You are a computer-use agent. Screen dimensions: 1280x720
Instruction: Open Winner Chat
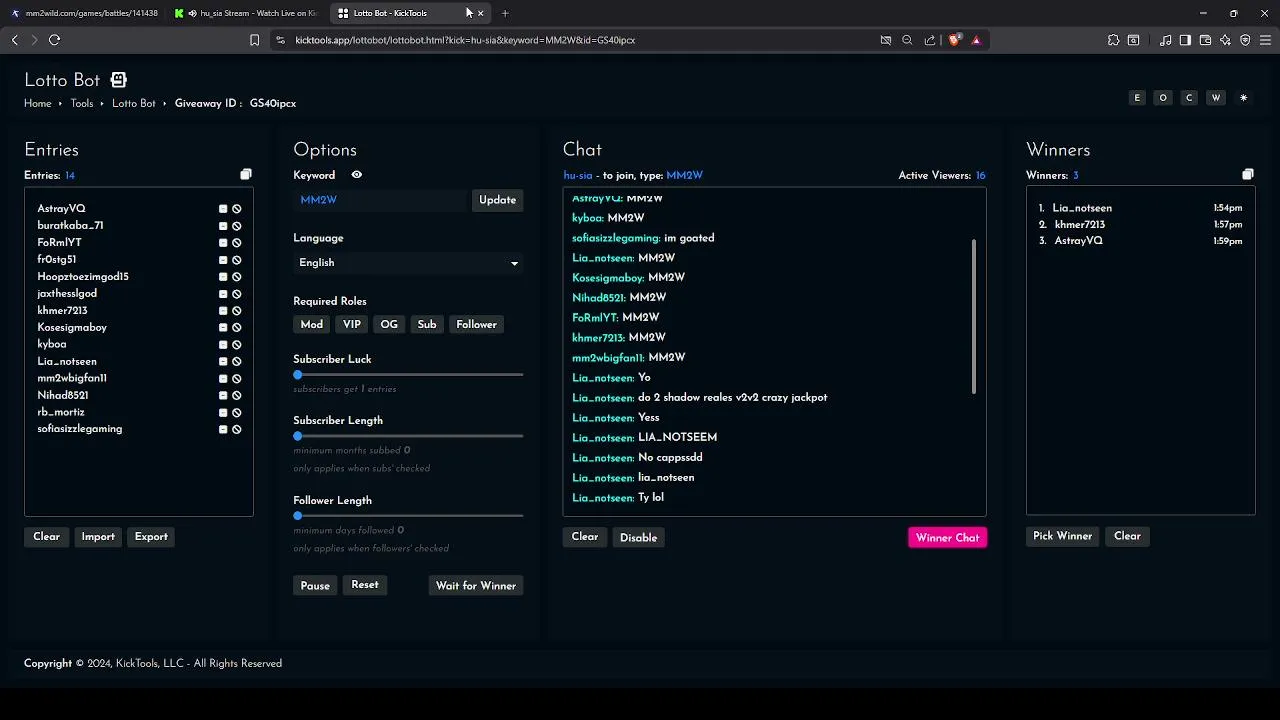tap(947, 538)
